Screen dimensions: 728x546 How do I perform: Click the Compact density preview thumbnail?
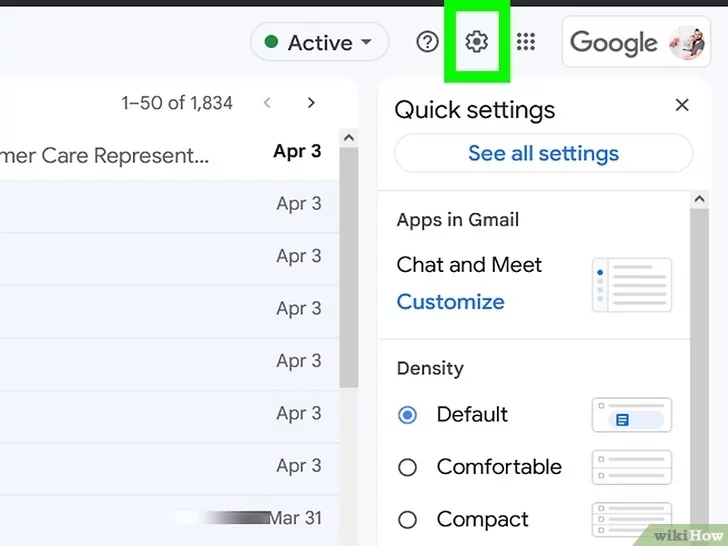(x=631, y=520)
